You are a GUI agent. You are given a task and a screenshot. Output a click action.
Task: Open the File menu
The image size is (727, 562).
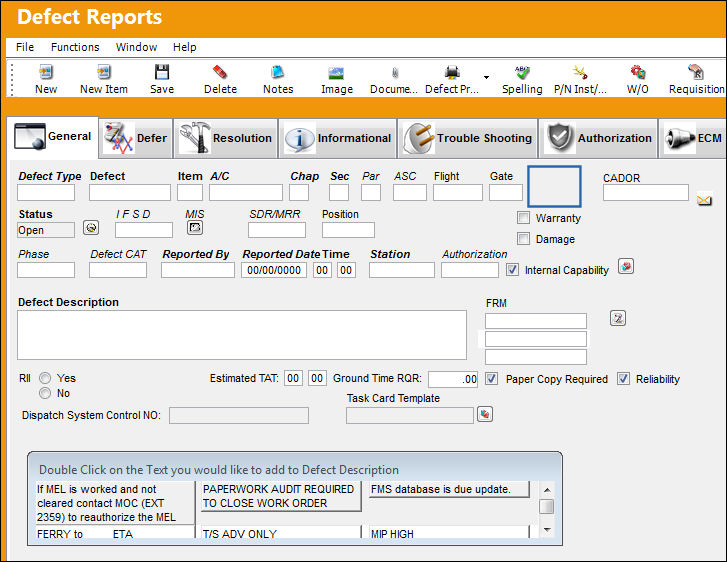(x=25, y=47)
